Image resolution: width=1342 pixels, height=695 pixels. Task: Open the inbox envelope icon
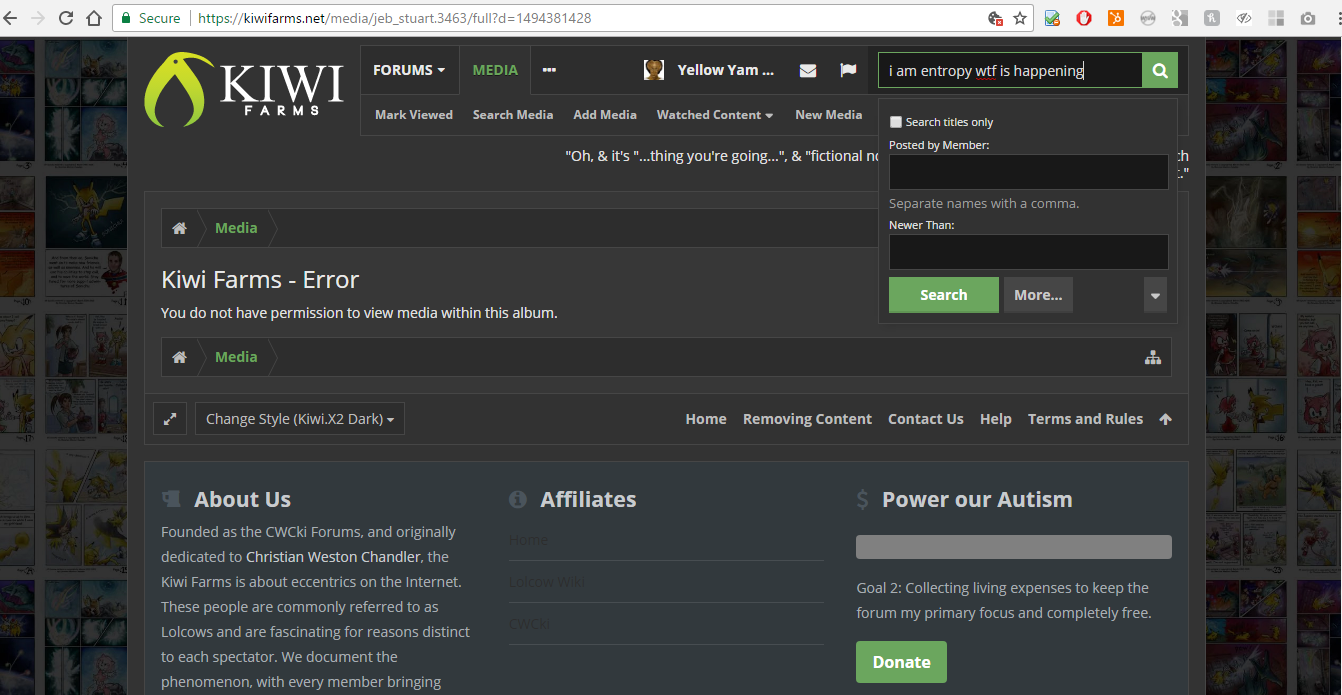(x=808, y=70)
